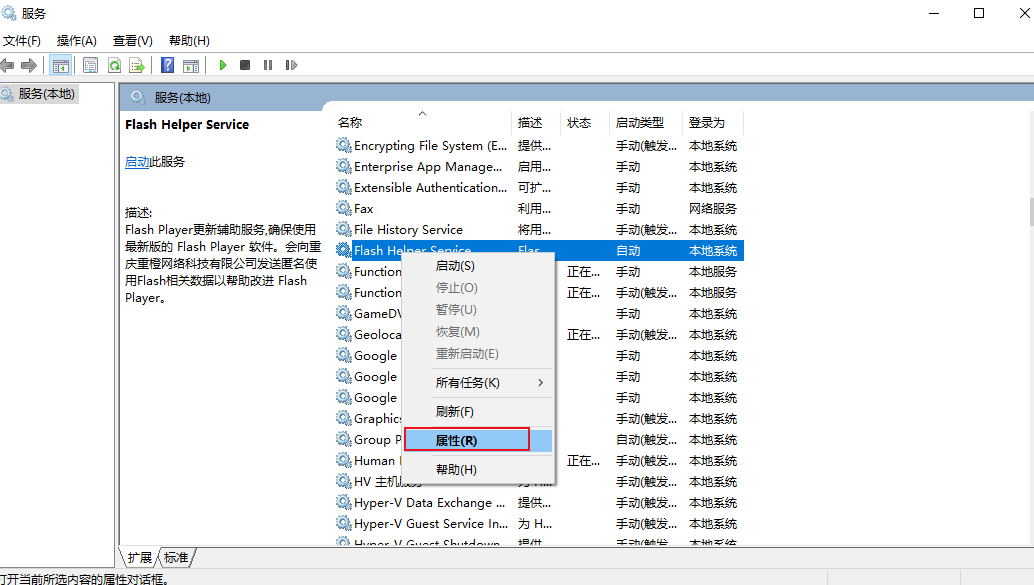
Task: Click Restart Service toolbar icon
Action: (x=291, y=65)
